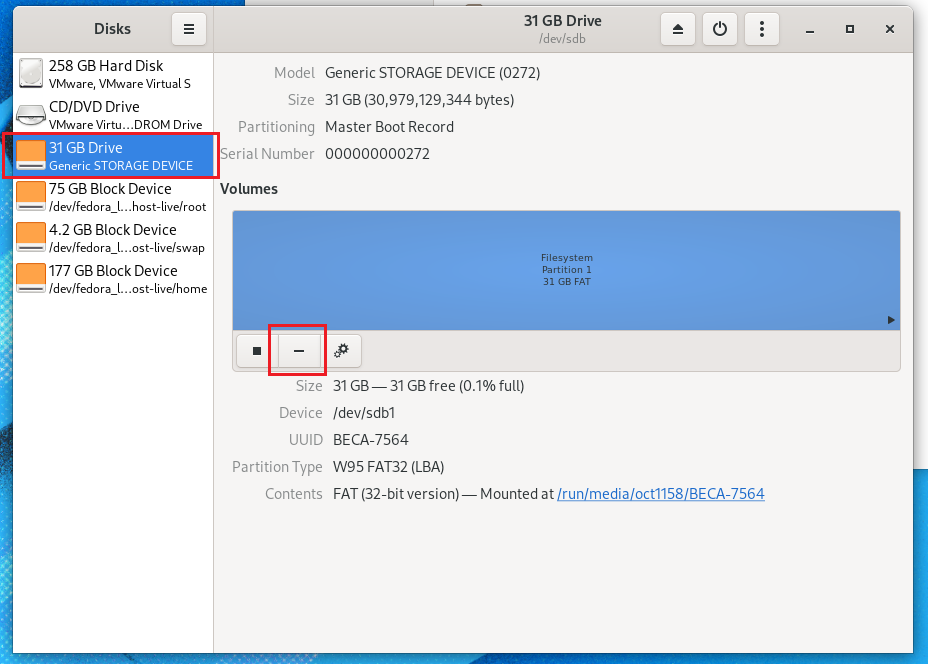Select the 75 GB Block Device
This screenshot has height=664, width=928.
point(110,196)
